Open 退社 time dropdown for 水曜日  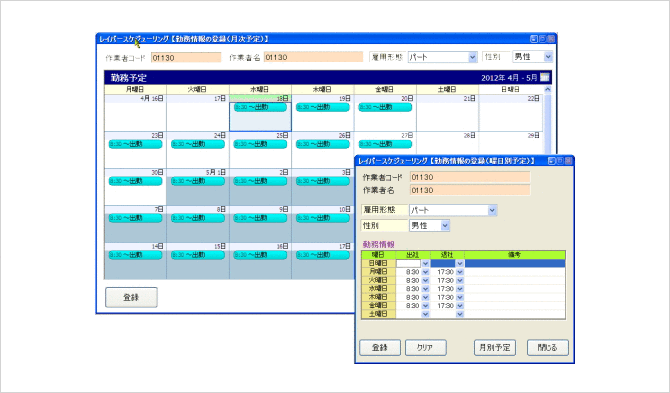460,289
